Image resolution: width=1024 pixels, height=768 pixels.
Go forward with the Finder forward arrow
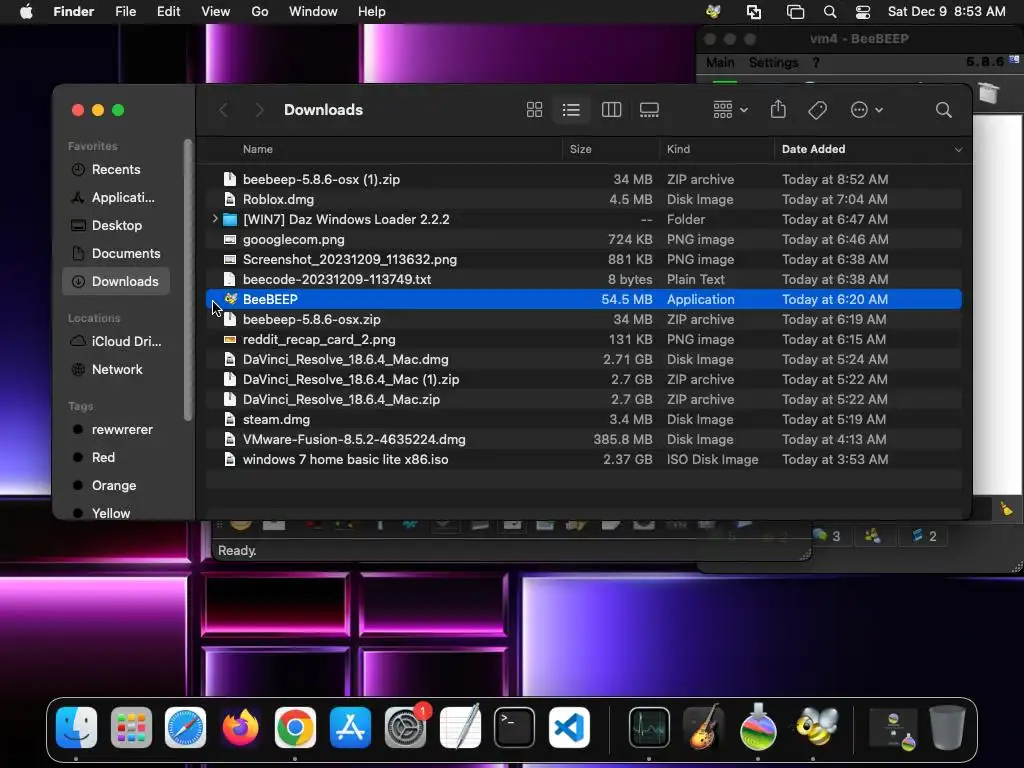259,110
